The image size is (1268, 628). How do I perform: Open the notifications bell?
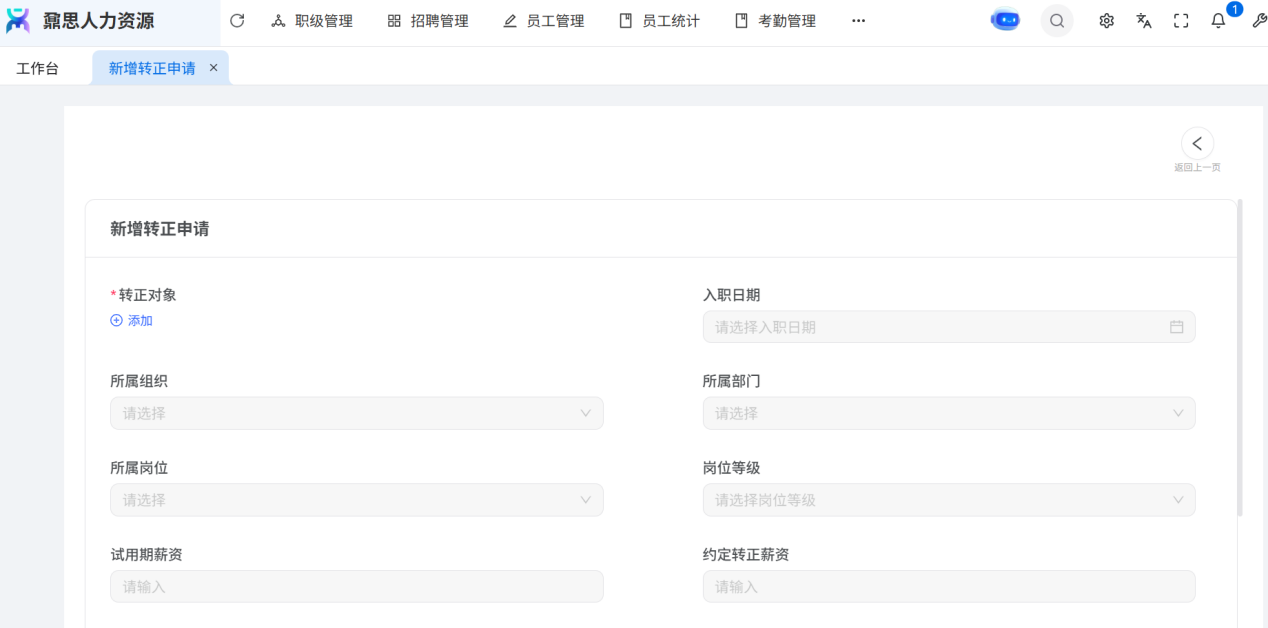pos(1218,20)
